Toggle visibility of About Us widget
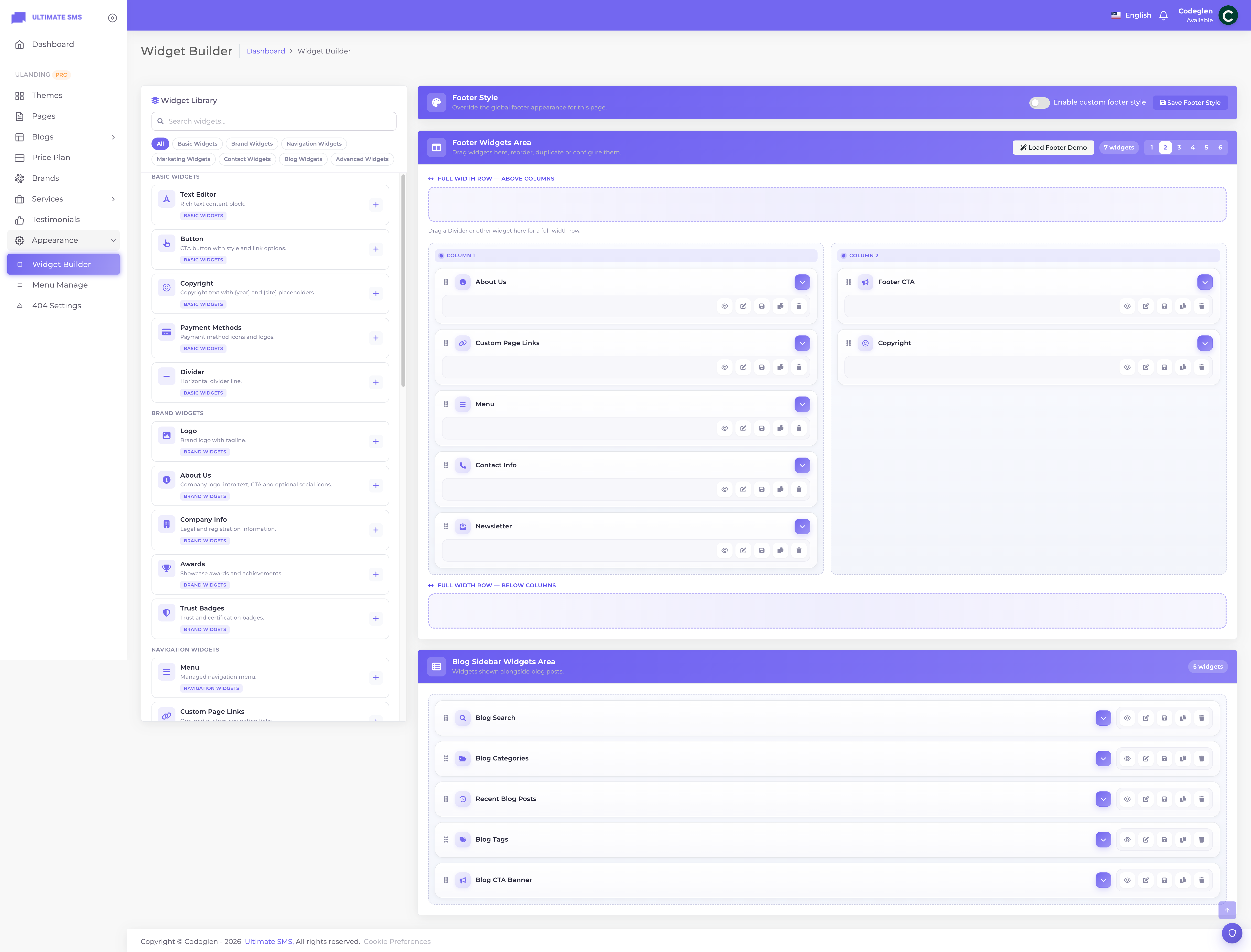 click(724, 306)
